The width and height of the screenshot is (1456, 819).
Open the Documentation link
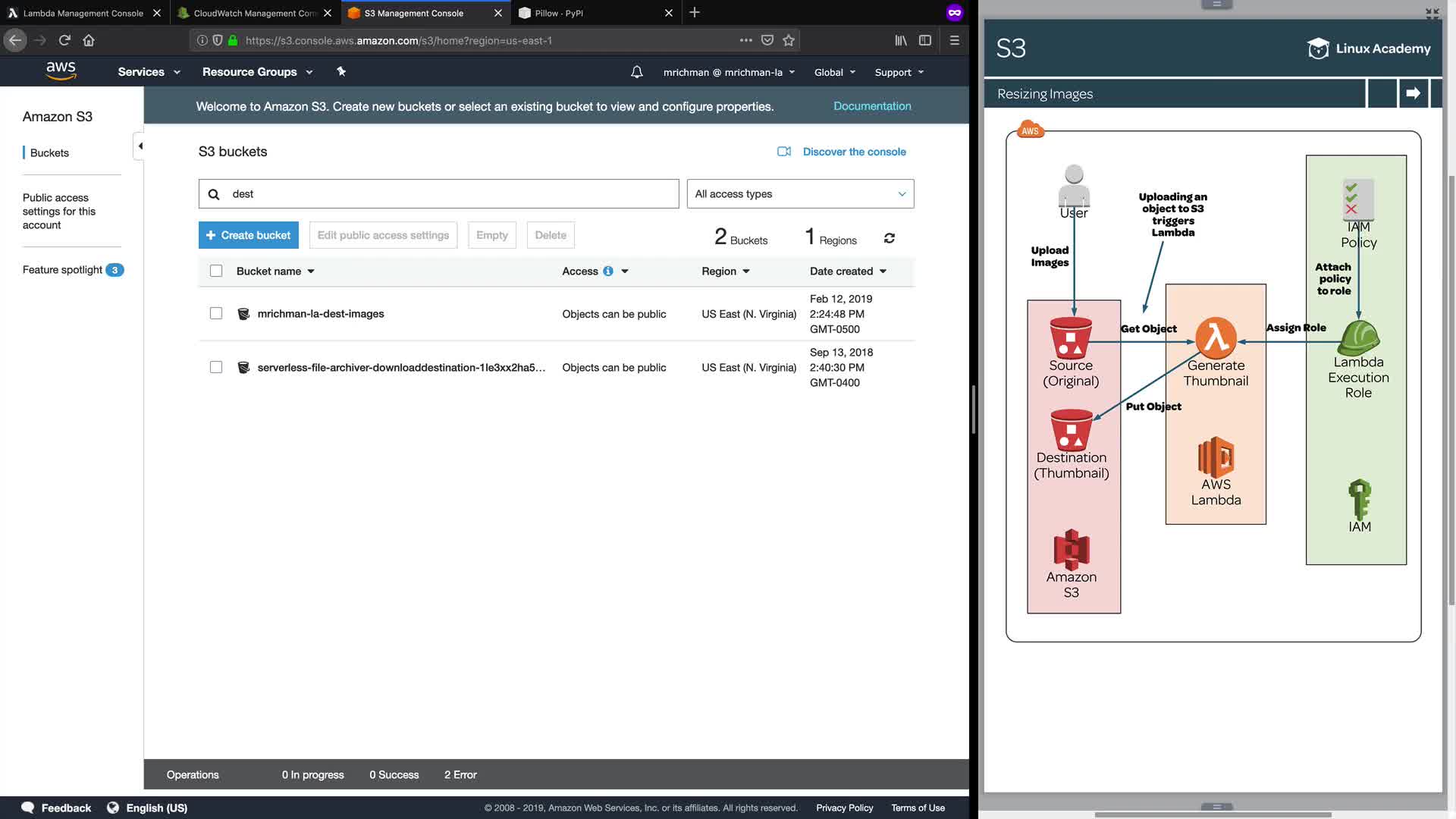pos(872,106)
